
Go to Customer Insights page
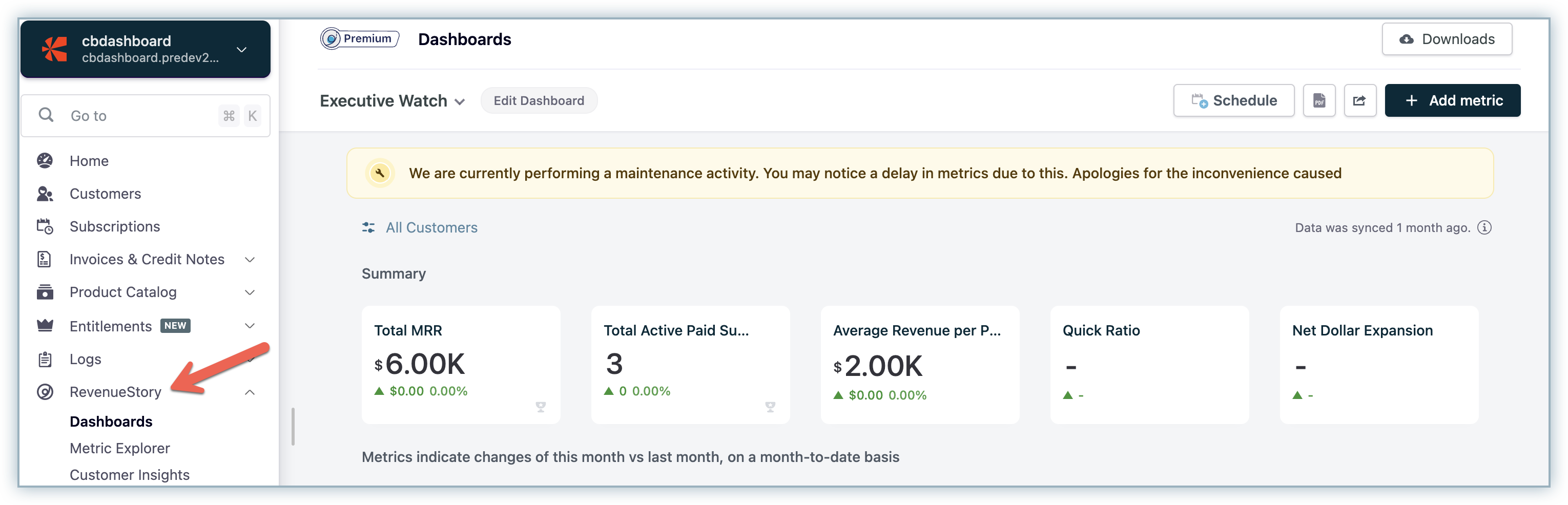click(130, 475)
